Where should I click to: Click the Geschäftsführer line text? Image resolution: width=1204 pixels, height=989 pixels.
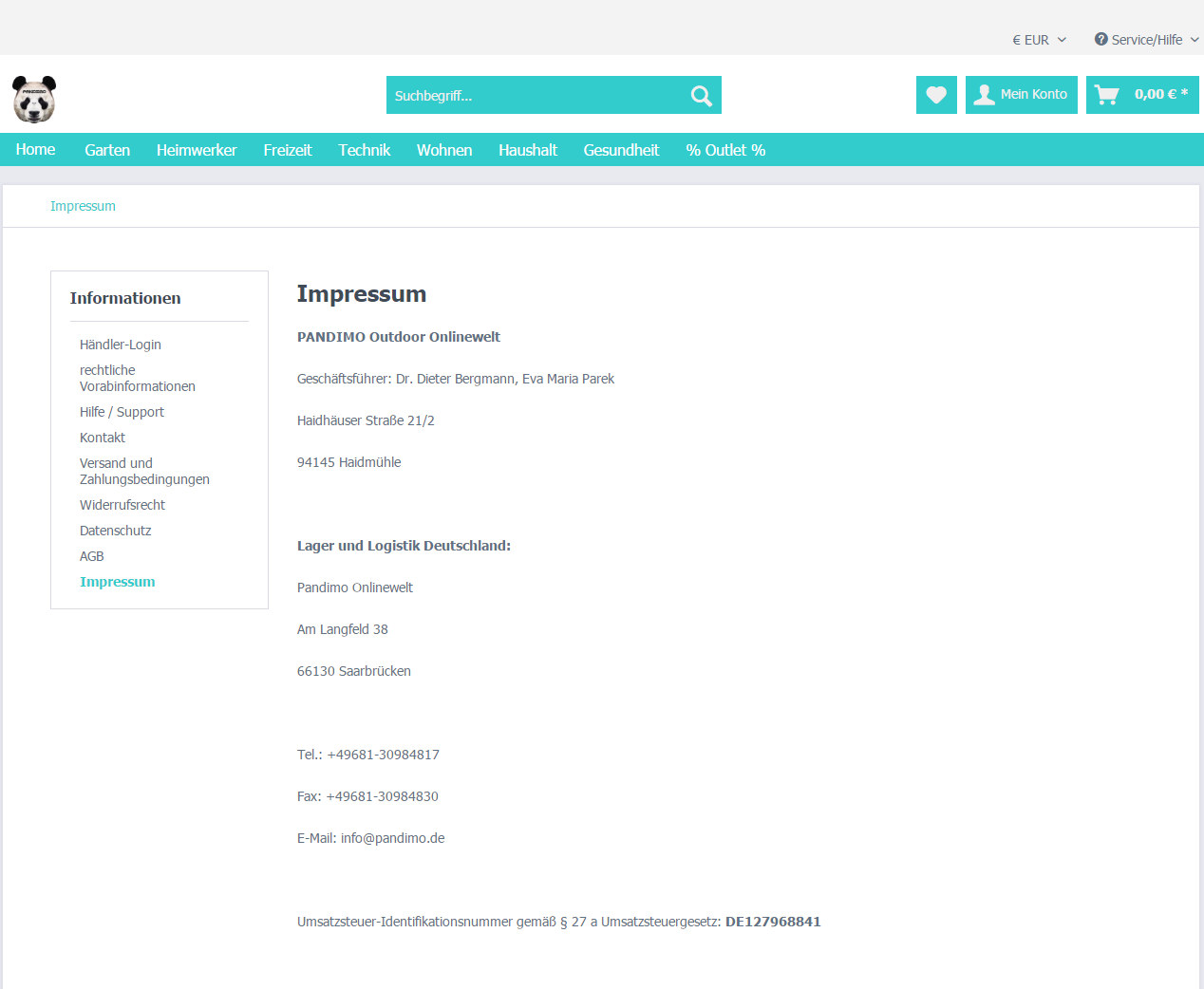coord(456,379)
